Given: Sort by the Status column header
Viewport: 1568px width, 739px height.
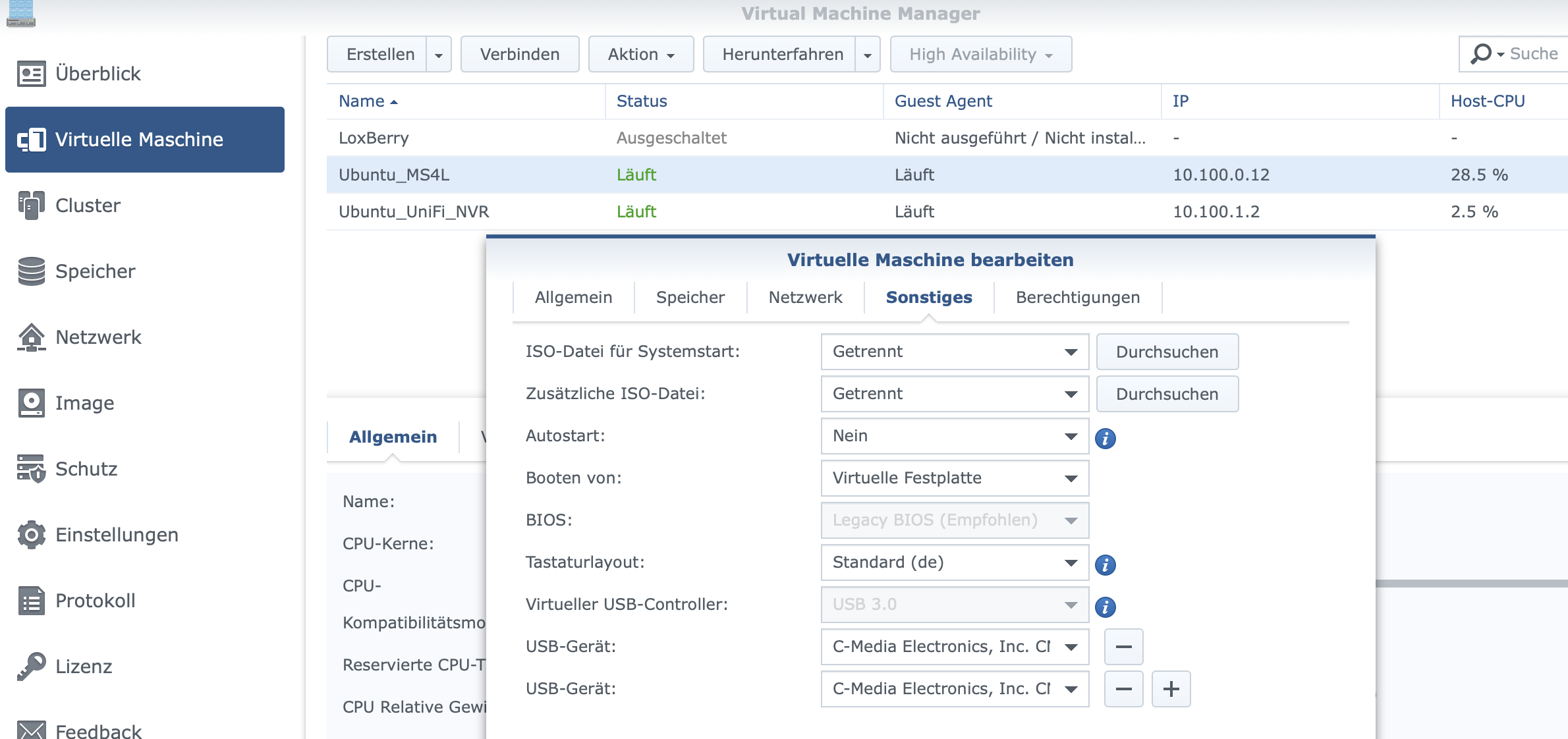Looking at the screenshot, I should click(x=744, y=101).
